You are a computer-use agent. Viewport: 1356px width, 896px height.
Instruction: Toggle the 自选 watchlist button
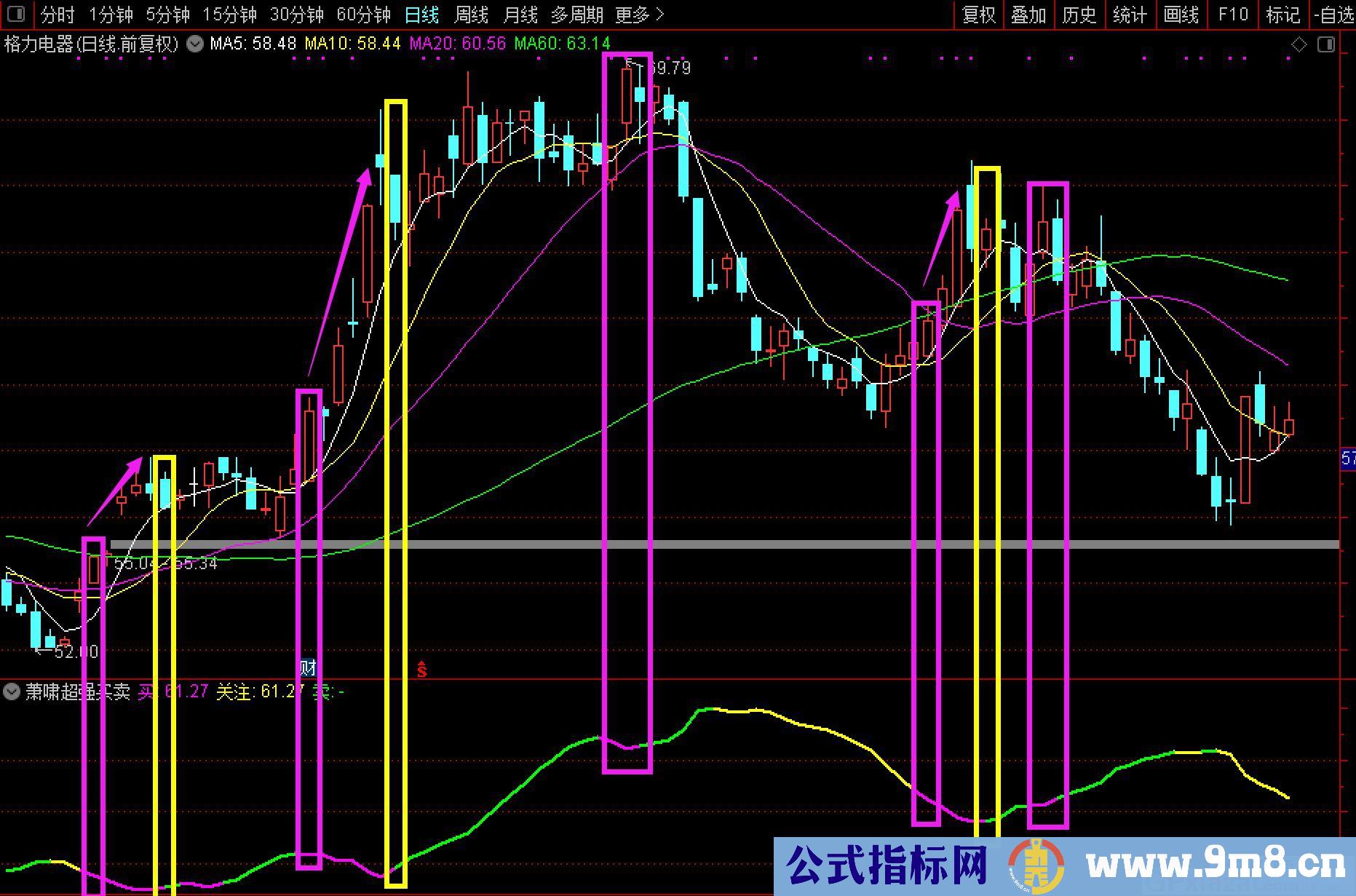tap(1333, 15)
